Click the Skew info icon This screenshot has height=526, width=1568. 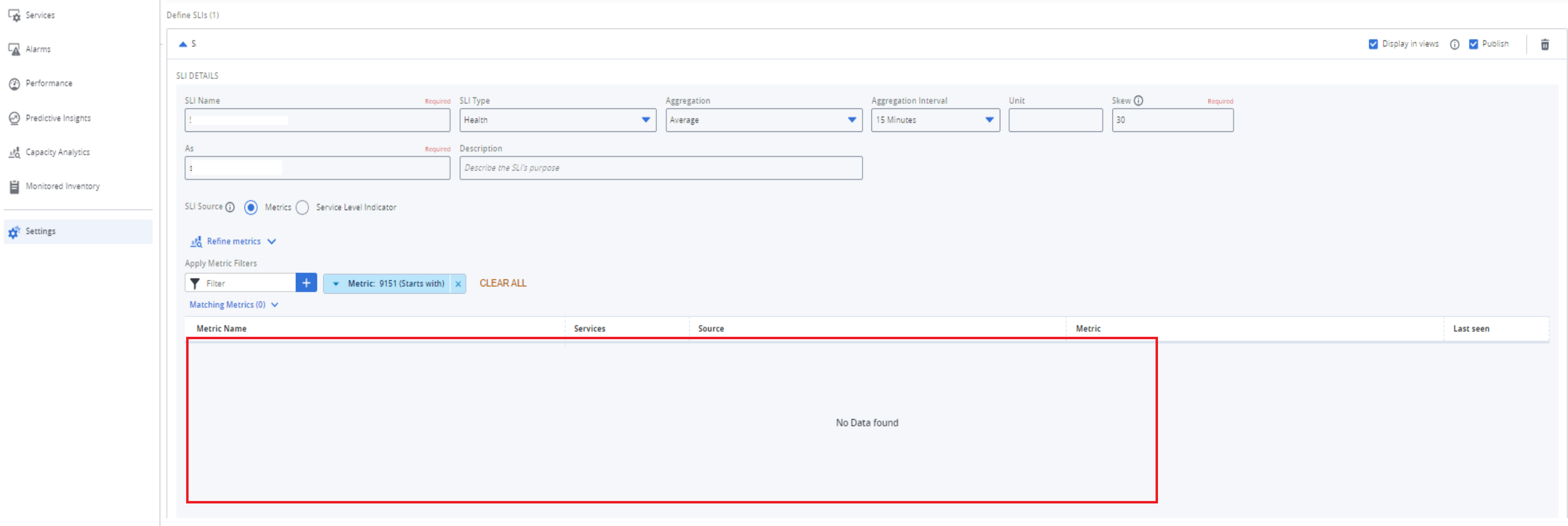click(1138, 100)
